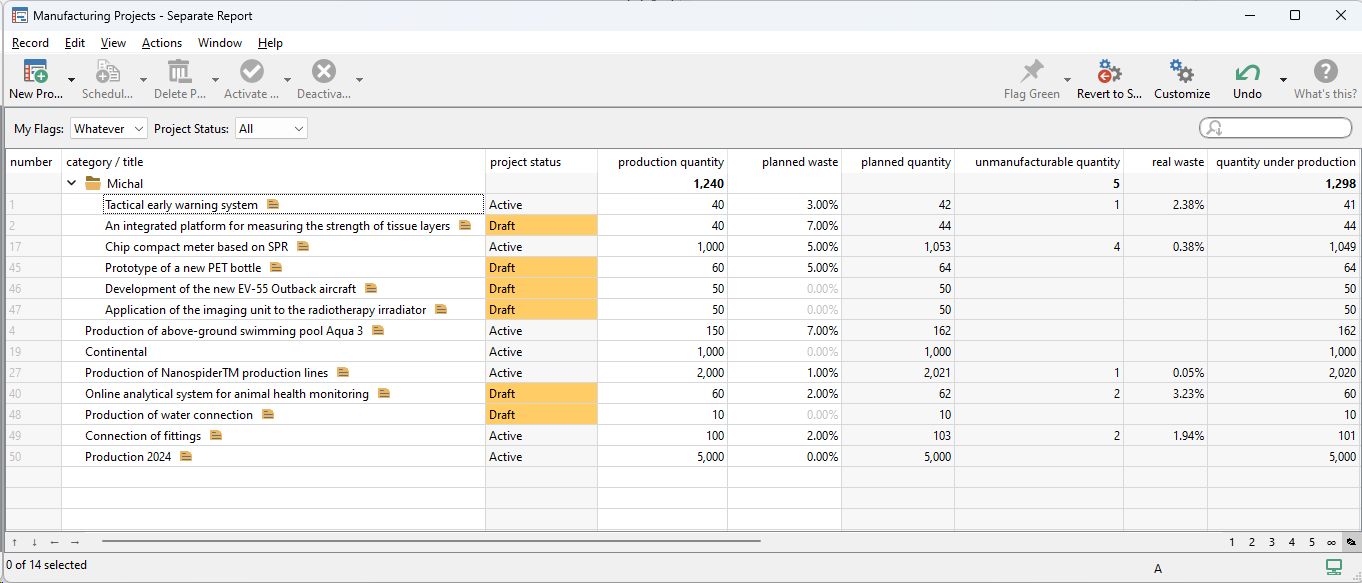The width and height of the screenshot is (1362, 583).
Task: Click note icon beside Tactical early warning system
Action: [x=273, y=205]
